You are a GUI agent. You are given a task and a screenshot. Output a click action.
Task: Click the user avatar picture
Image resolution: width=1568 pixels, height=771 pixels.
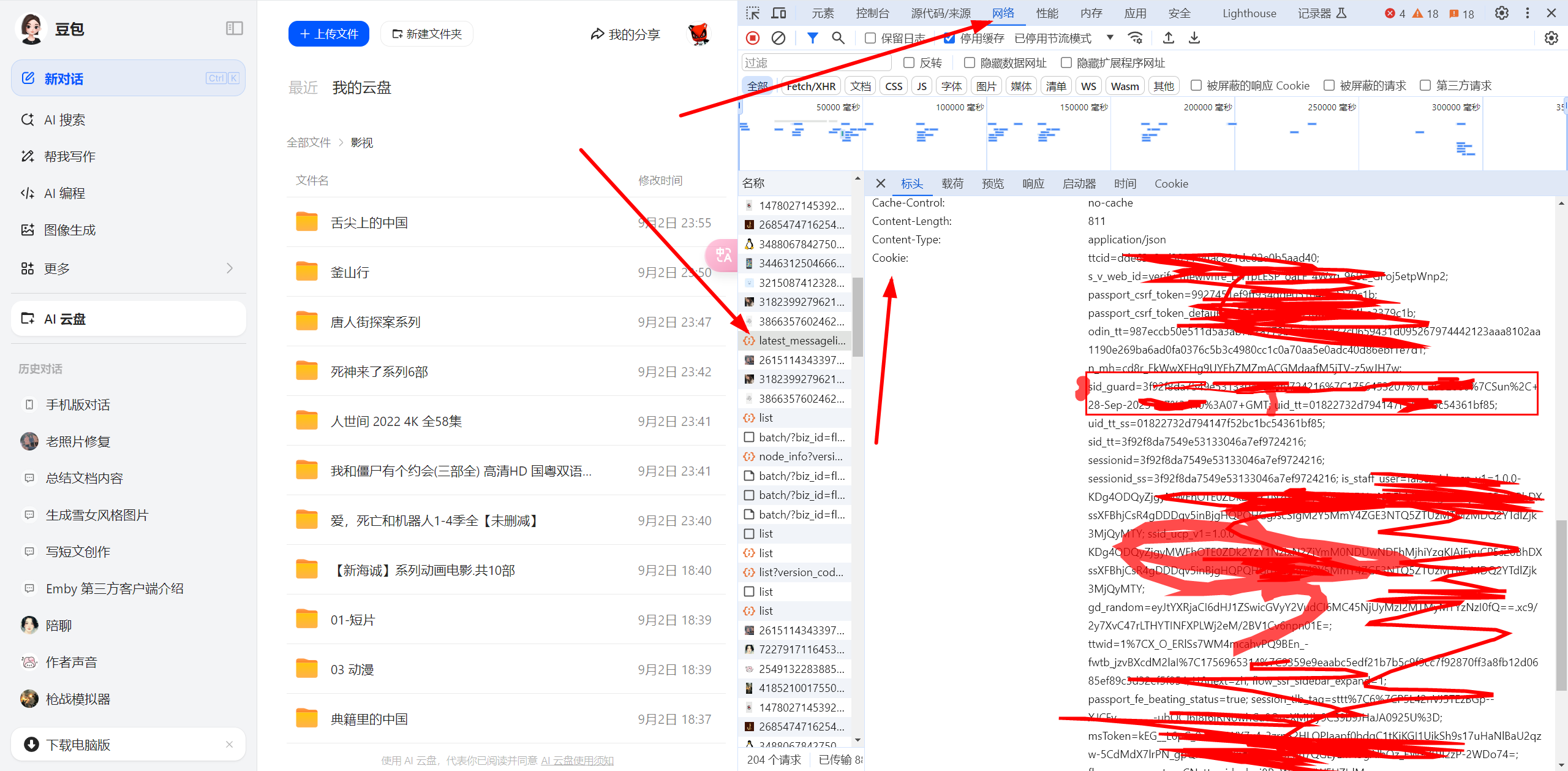tap(698, 34)
